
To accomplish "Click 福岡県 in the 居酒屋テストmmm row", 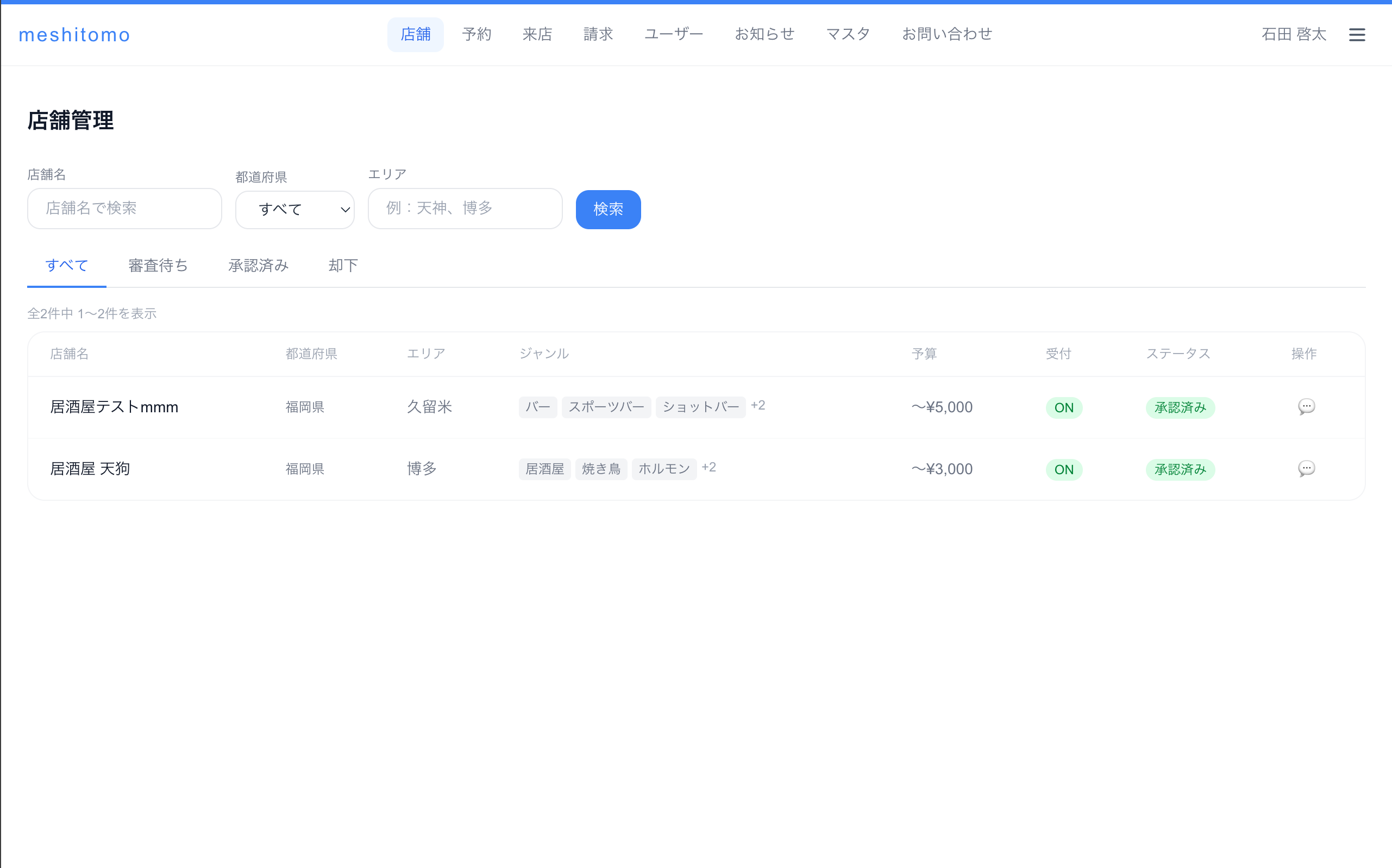I will (x=305, y=407).
